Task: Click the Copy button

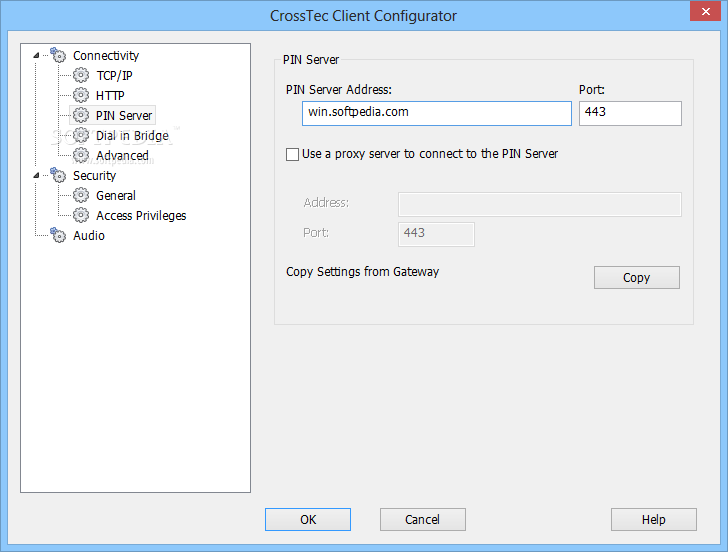Action: tap(637, 277)
